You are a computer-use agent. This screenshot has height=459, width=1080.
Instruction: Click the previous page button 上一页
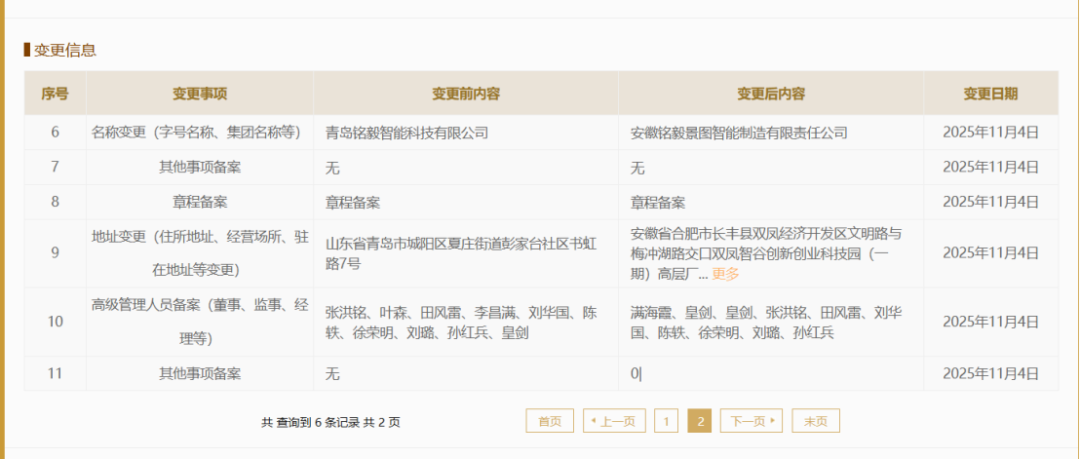click(x=614, y=421)
